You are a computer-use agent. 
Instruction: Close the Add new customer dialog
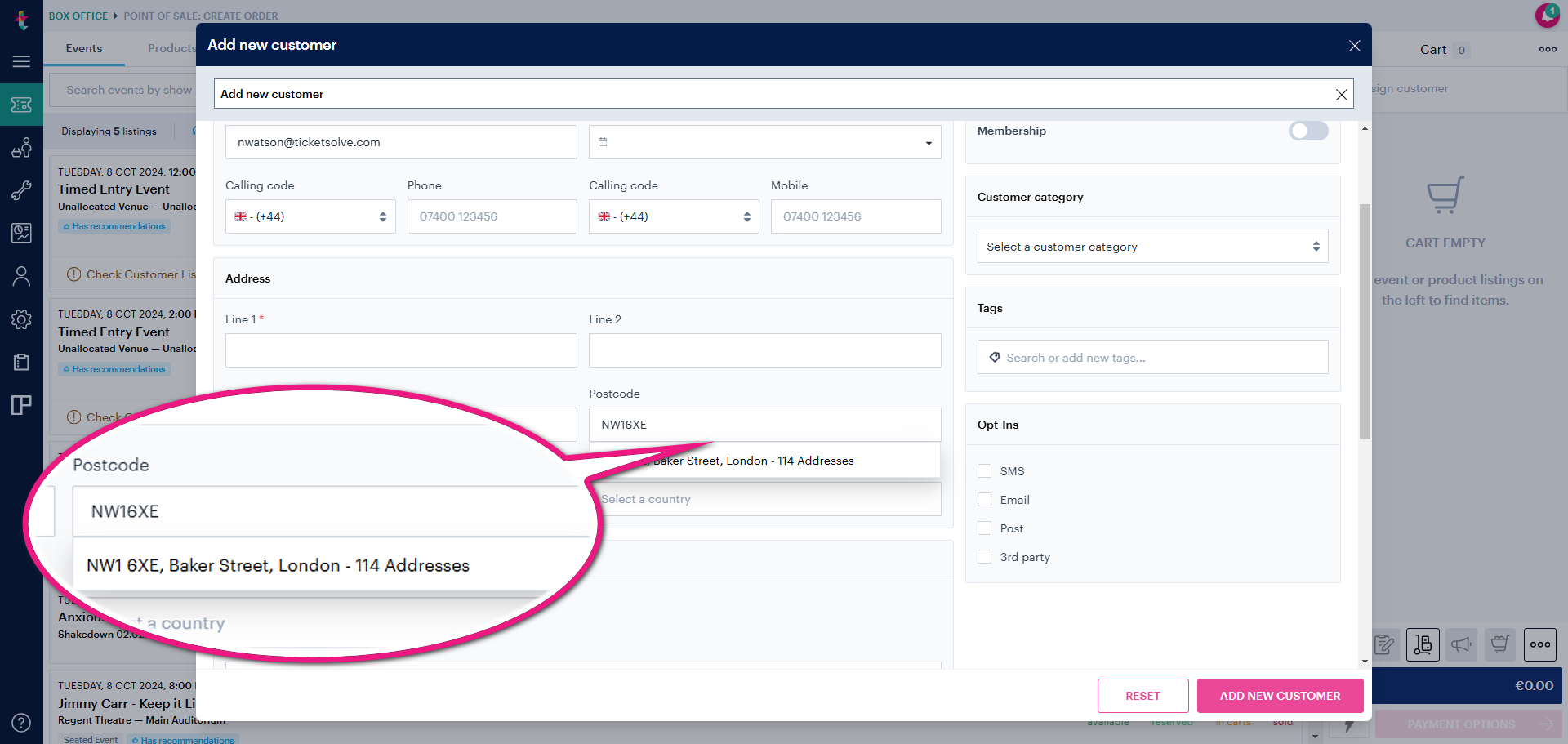click(x=1354, y=46)
